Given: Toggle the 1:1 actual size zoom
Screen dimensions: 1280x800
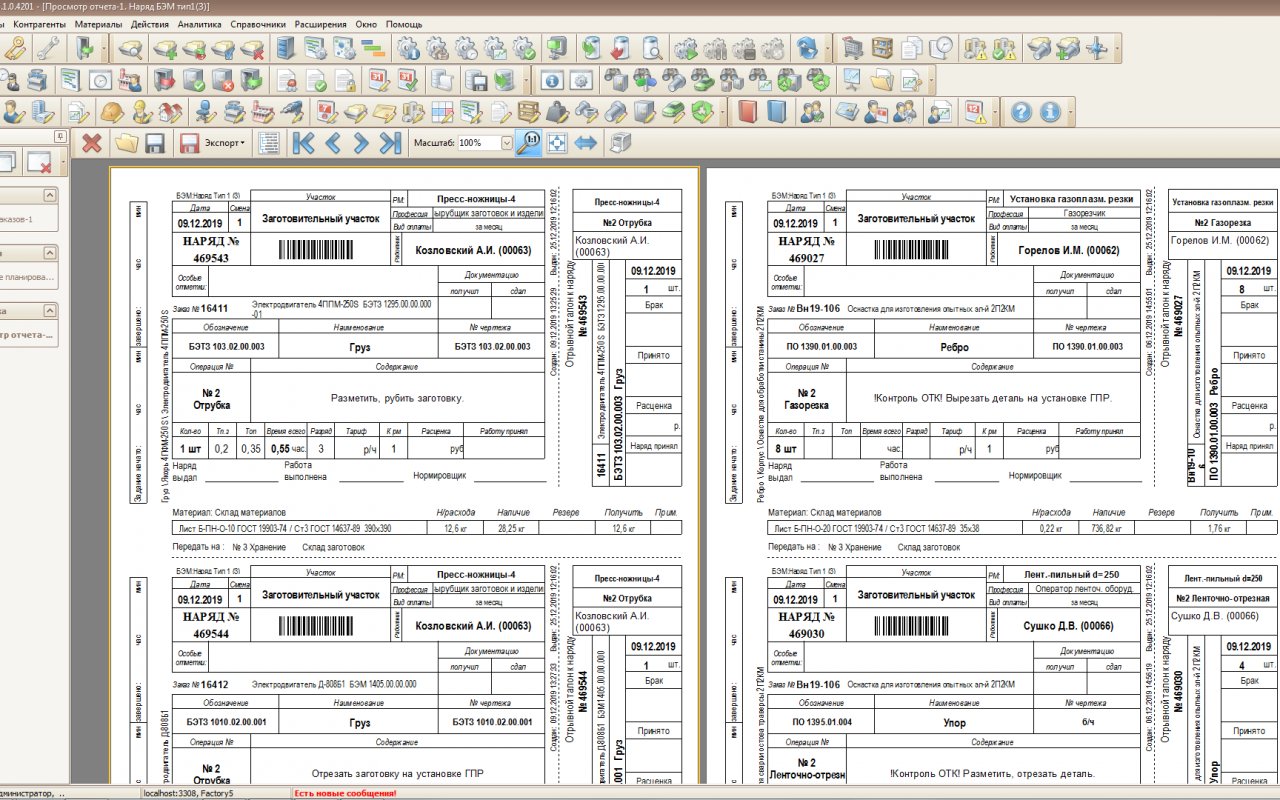Looking at the screenshot, I should 528,143.
